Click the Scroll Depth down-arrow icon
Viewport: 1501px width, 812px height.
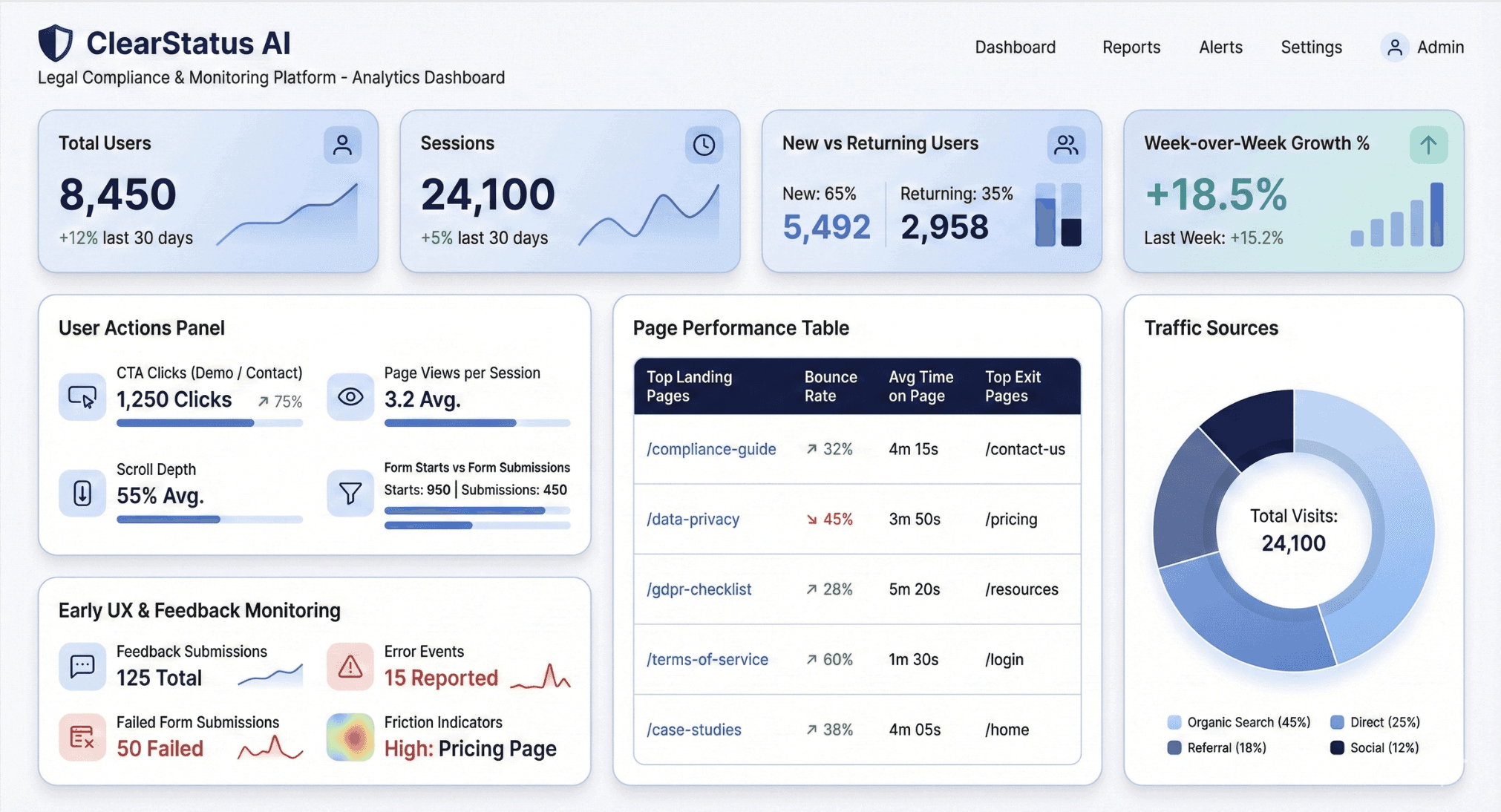(82, 493)
